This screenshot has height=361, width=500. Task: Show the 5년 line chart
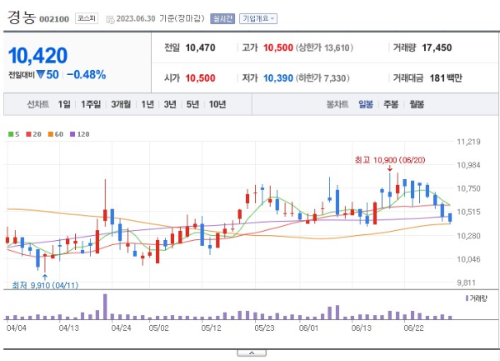(x=192, y=104)
